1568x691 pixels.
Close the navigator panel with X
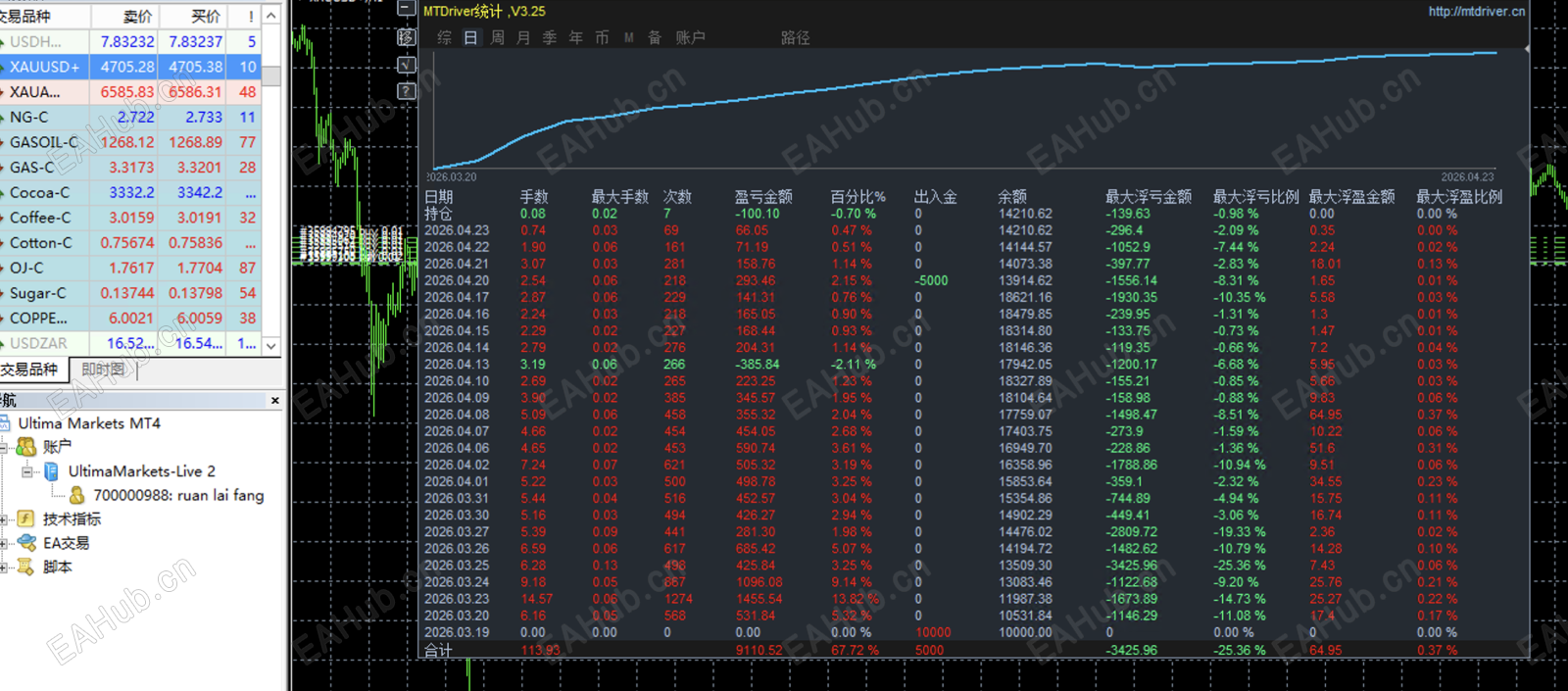(274, 400)
